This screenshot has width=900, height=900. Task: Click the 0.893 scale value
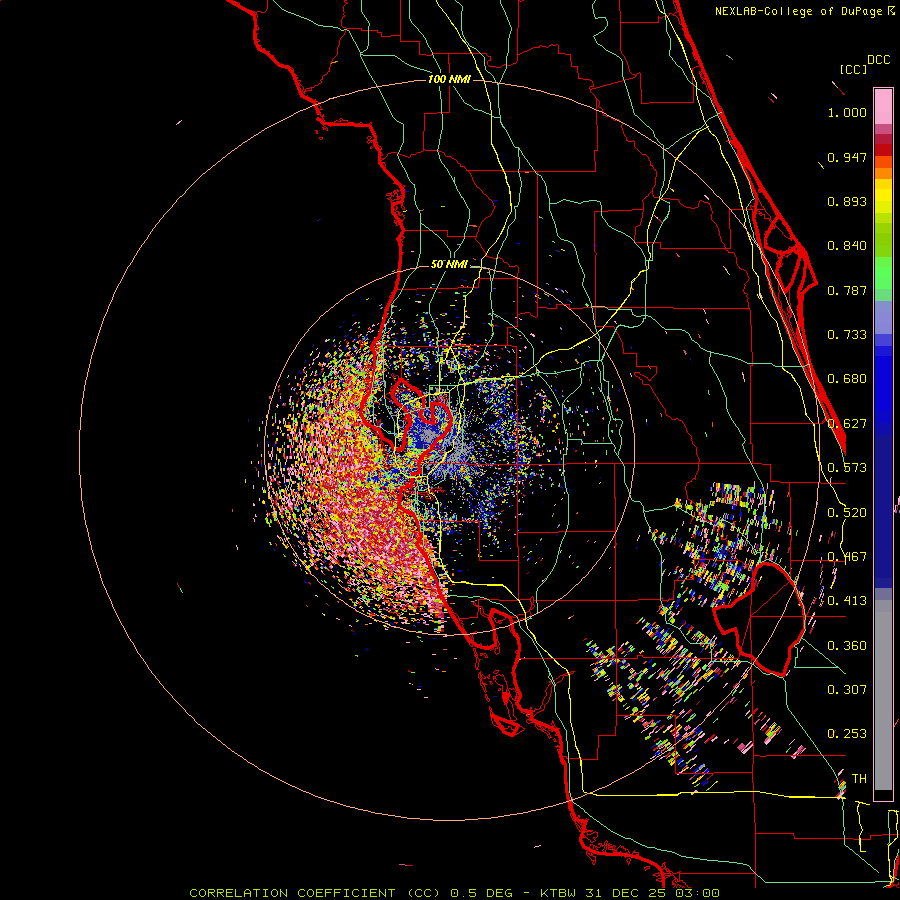(847, 201)
